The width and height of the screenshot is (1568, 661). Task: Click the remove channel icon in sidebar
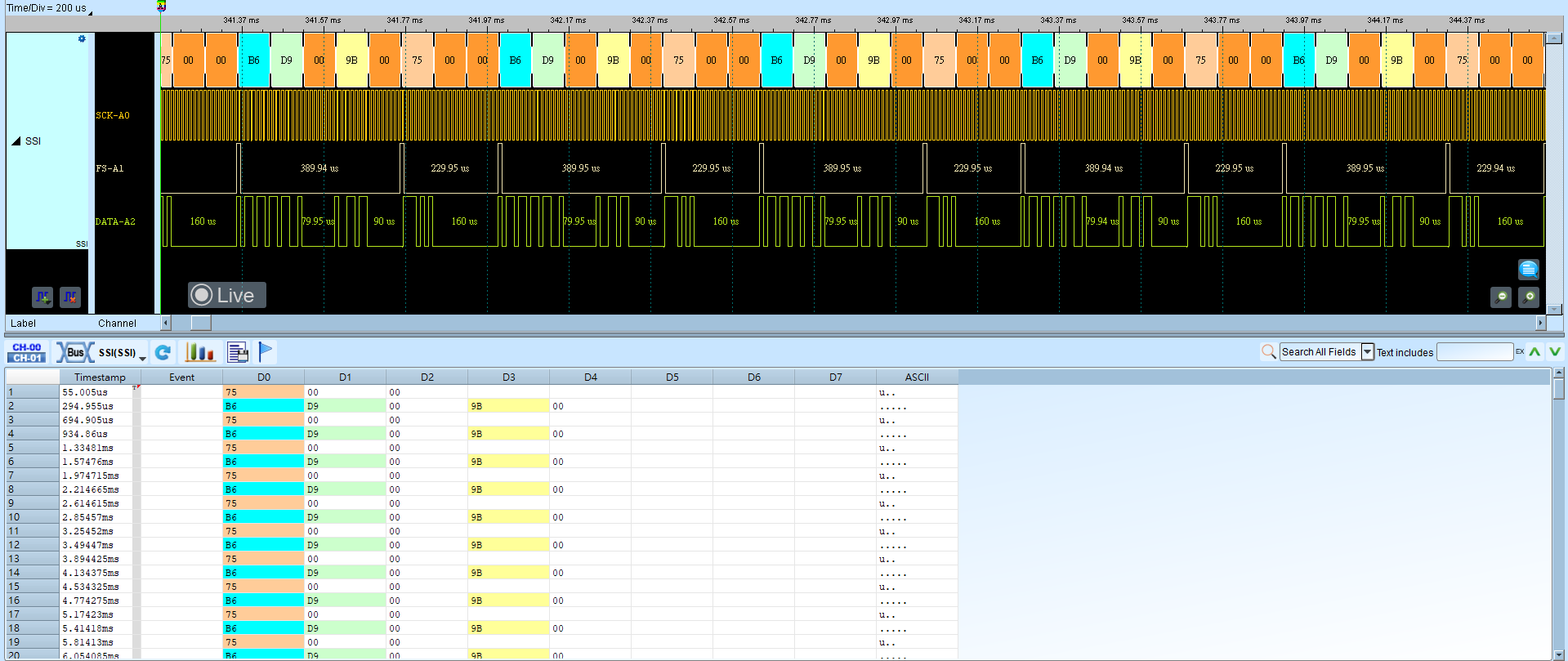70,297
